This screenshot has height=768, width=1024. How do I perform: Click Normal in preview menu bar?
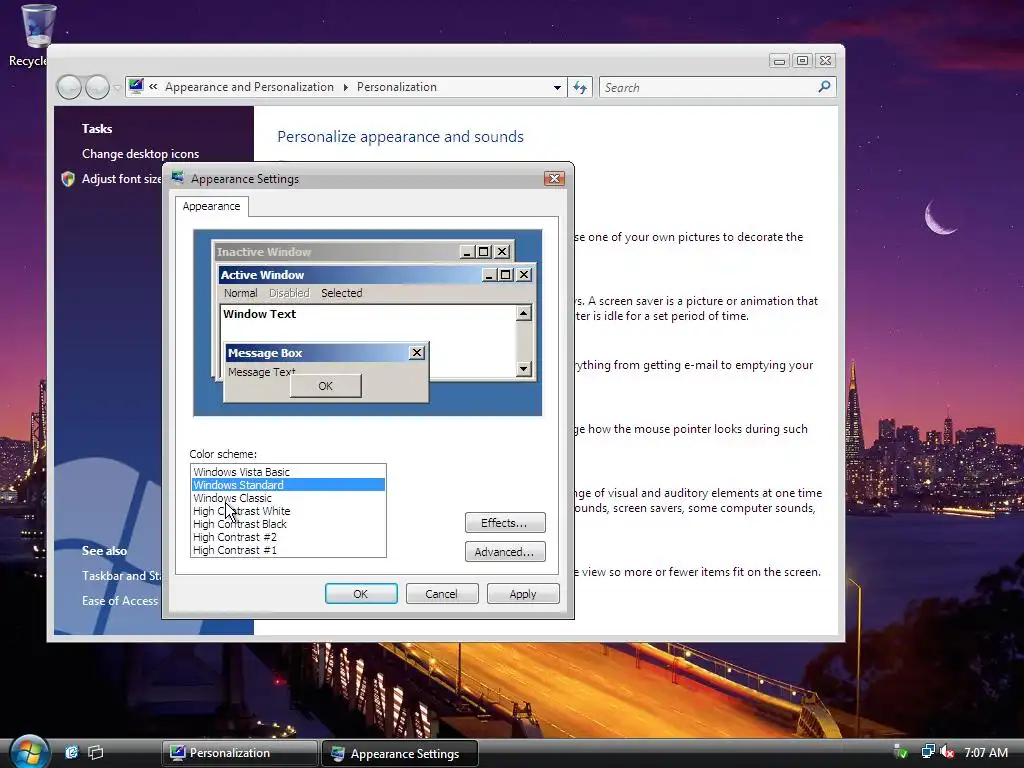click(x=240, y=293)
